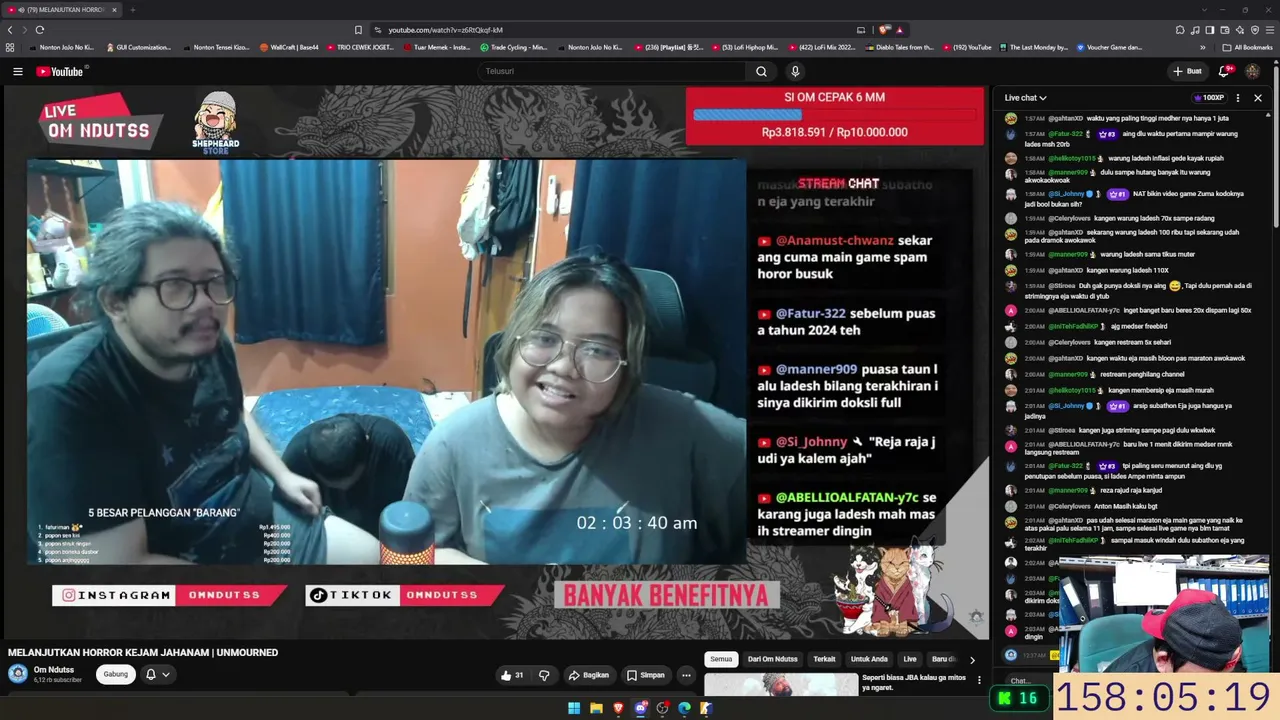Open more actions below the video
Image resolution: width=1280 pixels, height=720 pixels.
[686, 675]
